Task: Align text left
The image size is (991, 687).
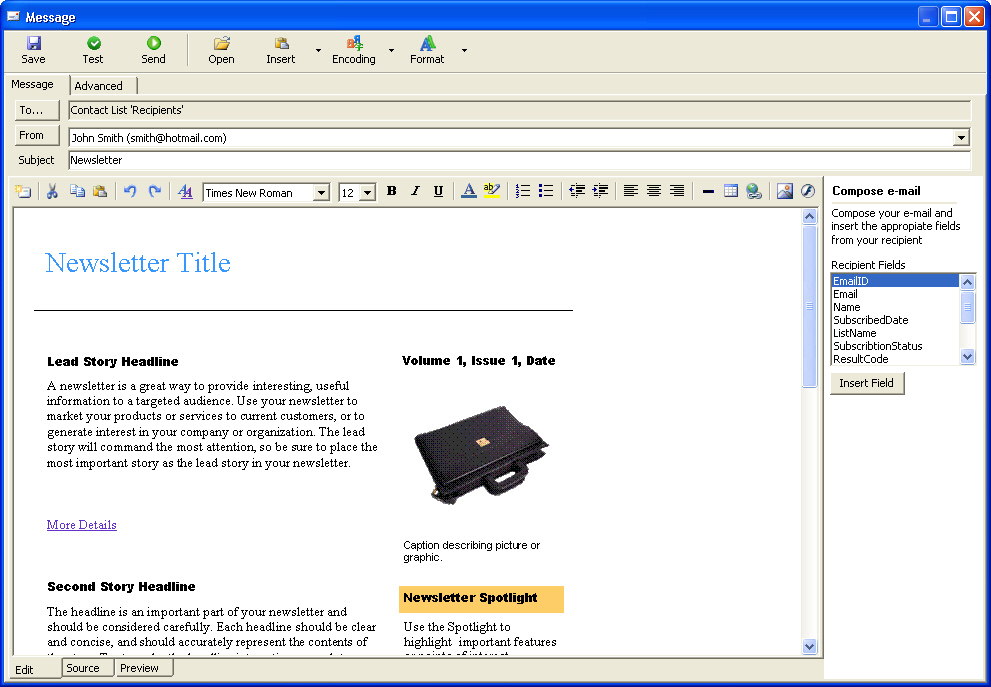Action: pyautogui.click(x=631, y=191)
